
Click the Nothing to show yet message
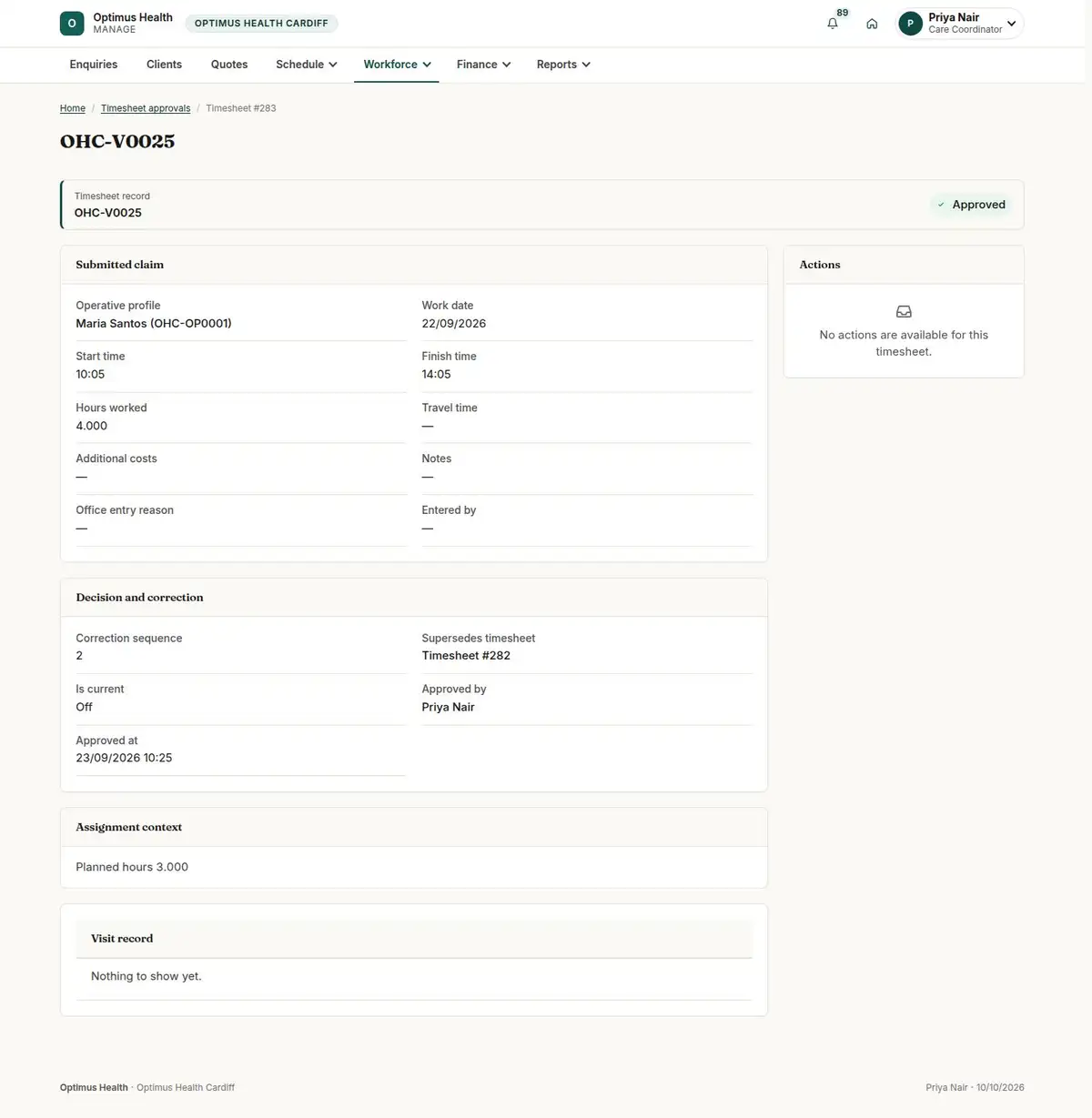click(x=147, y=976)
